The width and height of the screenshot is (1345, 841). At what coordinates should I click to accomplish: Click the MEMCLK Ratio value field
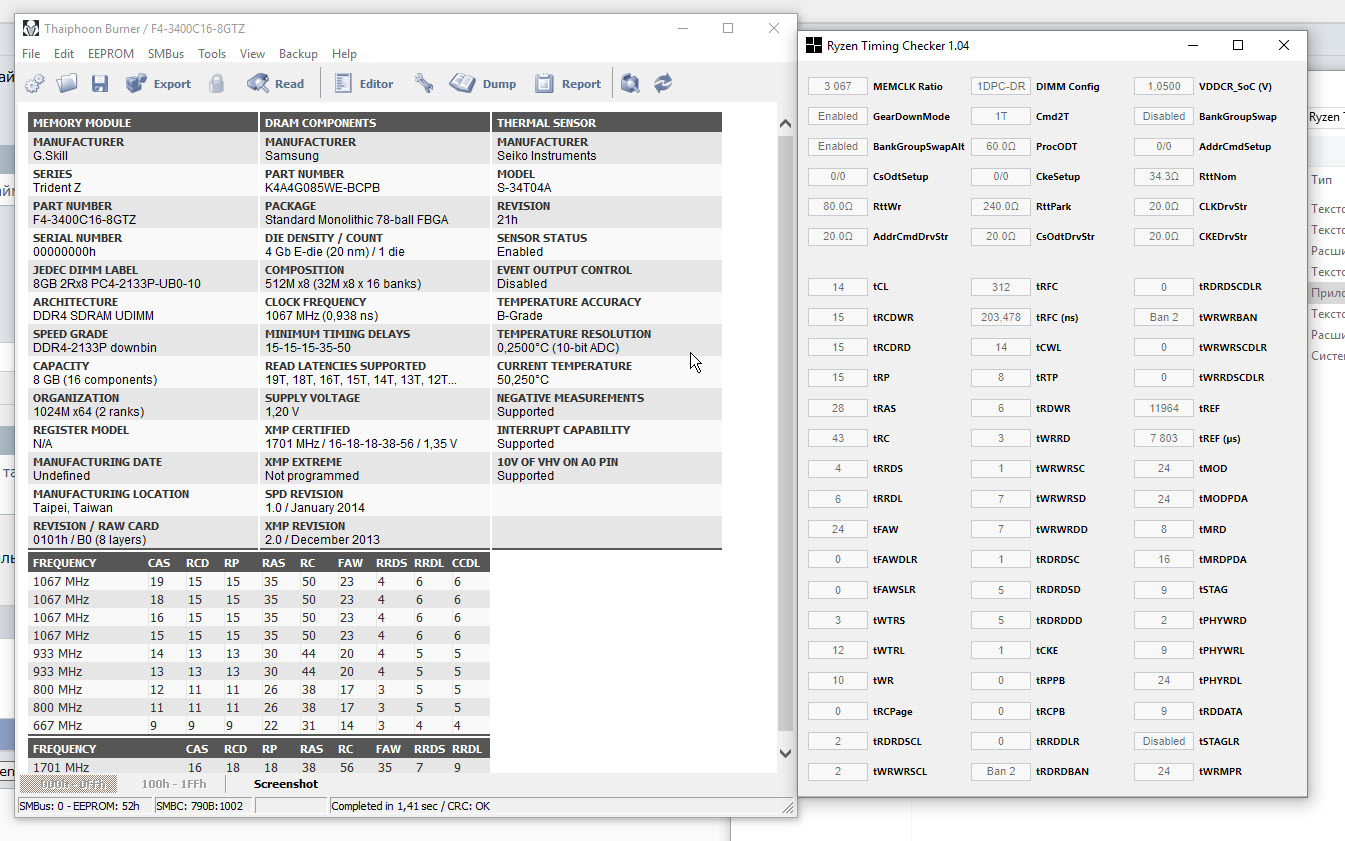(838, 86)
